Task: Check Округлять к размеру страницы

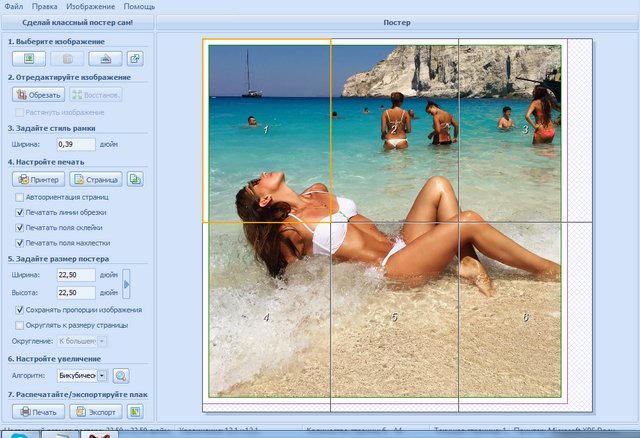Action: (x=20, y=325)
